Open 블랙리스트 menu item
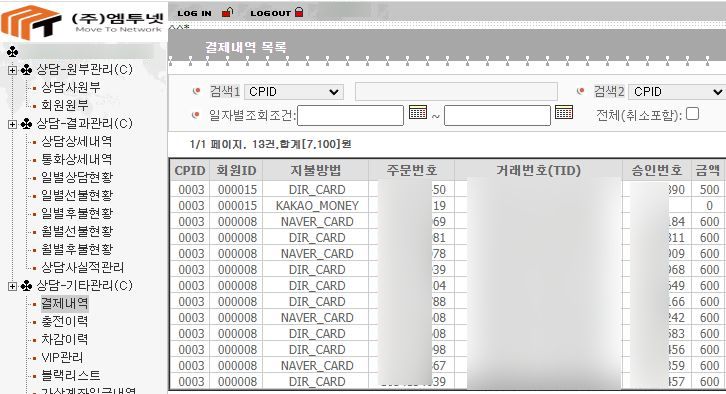726x394 pixels. coord(70,375)
